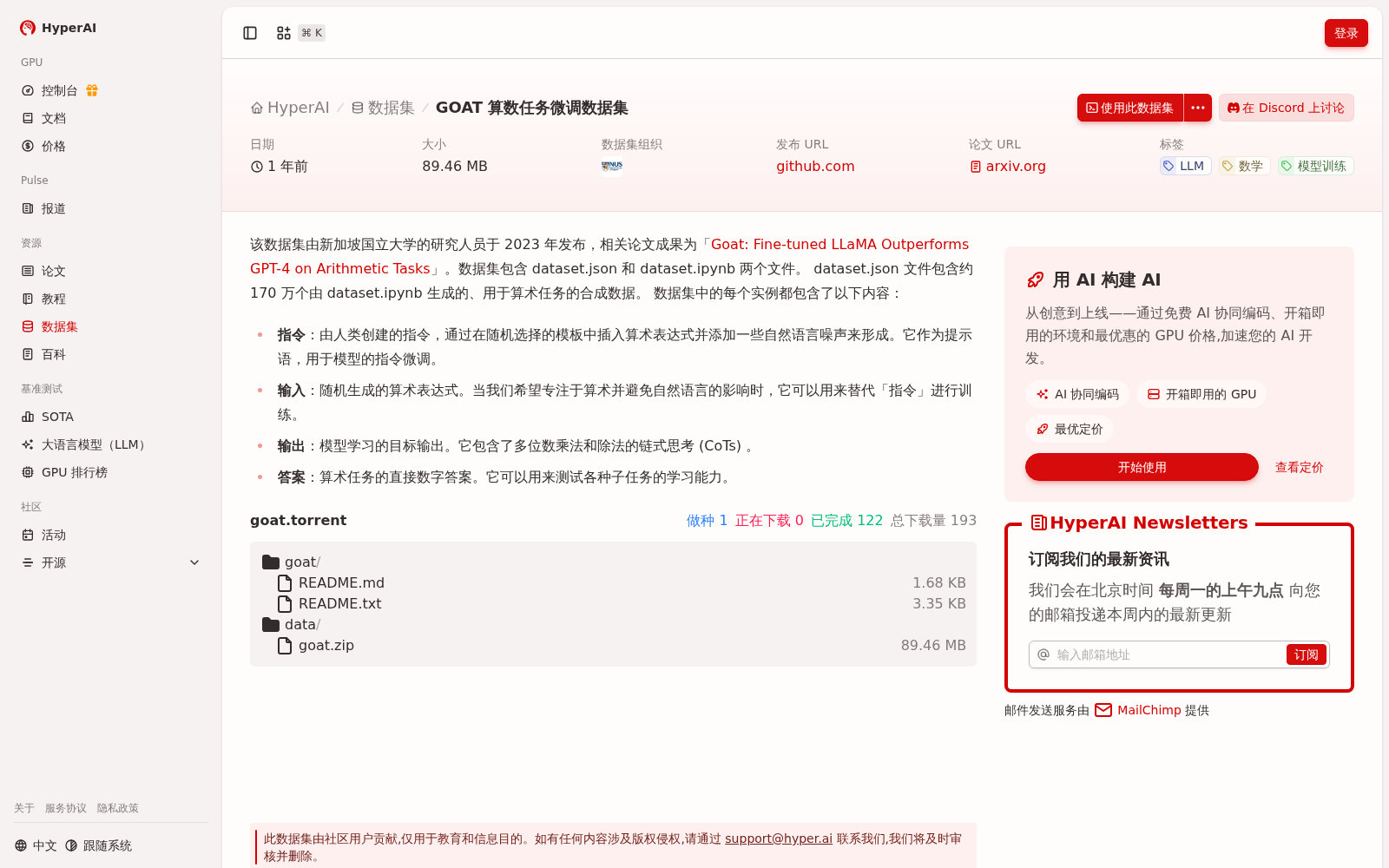Navigate to 教程 in sidebar
This screenshot has height=868, width=1389.
110,299
